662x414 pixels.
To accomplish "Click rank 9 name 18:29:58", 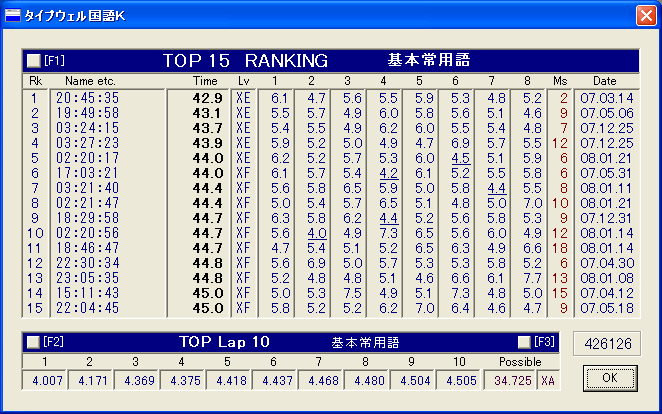I will click(88, 218).
